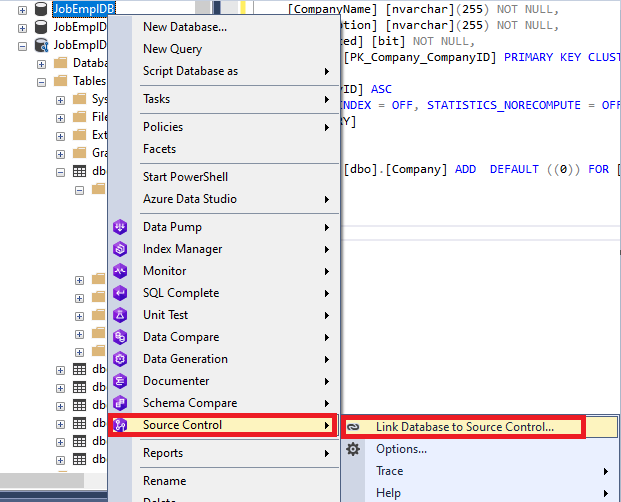Image resolution: width=621 pixels, height=502 pixels.
Task: Expand the Gra... tables folder
Action: (x=60, y=154)
